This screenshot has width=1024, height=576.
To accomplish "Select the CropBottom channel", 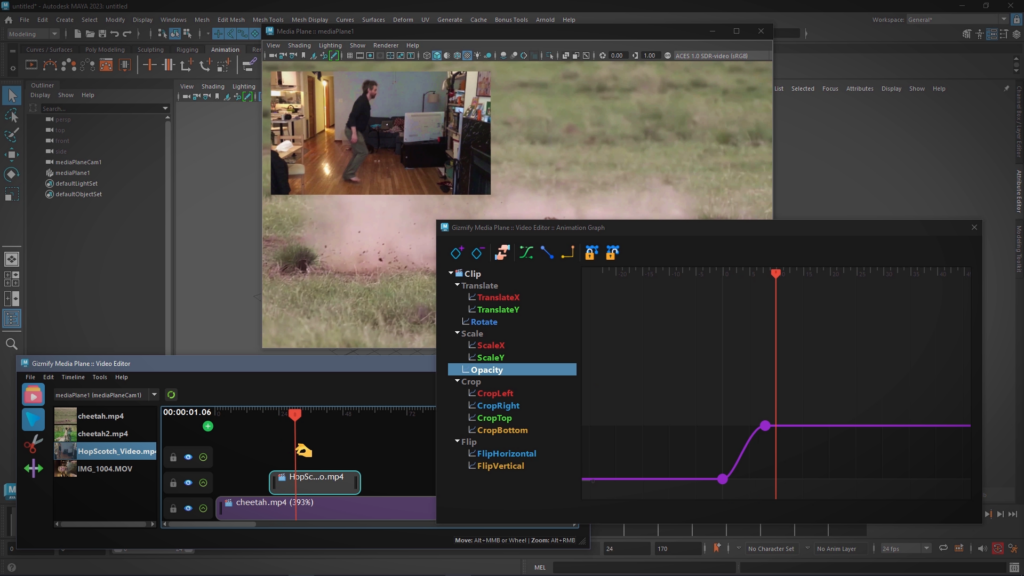I will (x=502, y=430).
